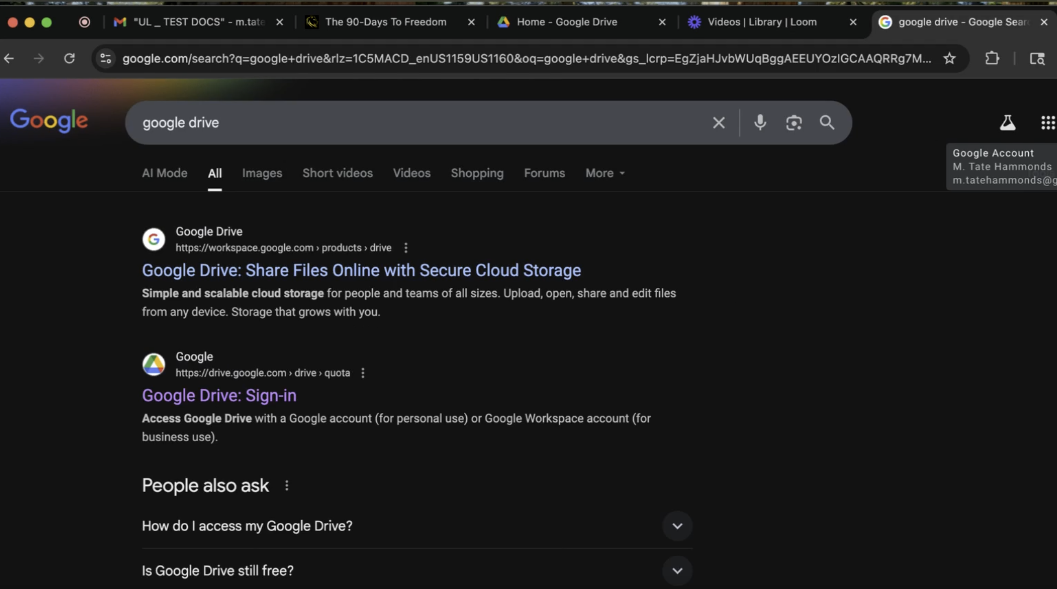Click the 'Simple and scalable cloud storage' snippet
The image size is (1057, 589).
pos(233,293)
